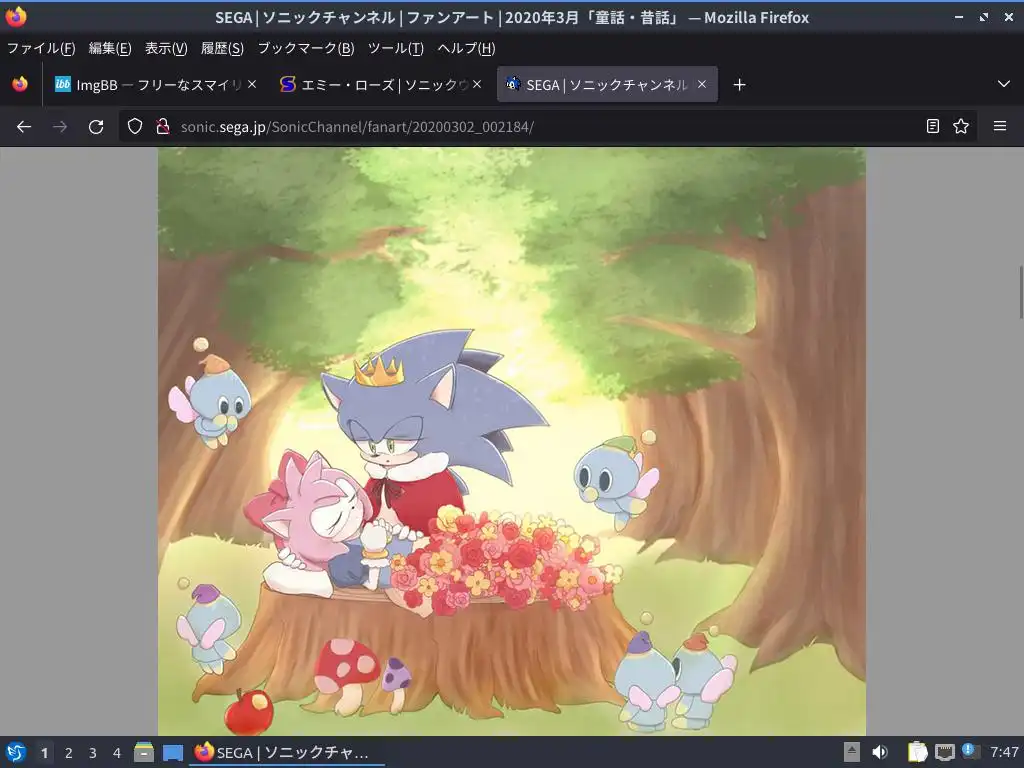This screenshot has height=768, width=1024.
Task: Switch to workspace 4
Action: point(117,753)
